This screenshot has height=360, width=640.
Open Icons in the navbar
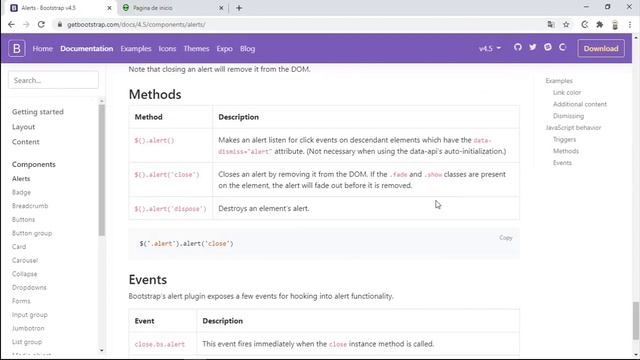[167, 49]
